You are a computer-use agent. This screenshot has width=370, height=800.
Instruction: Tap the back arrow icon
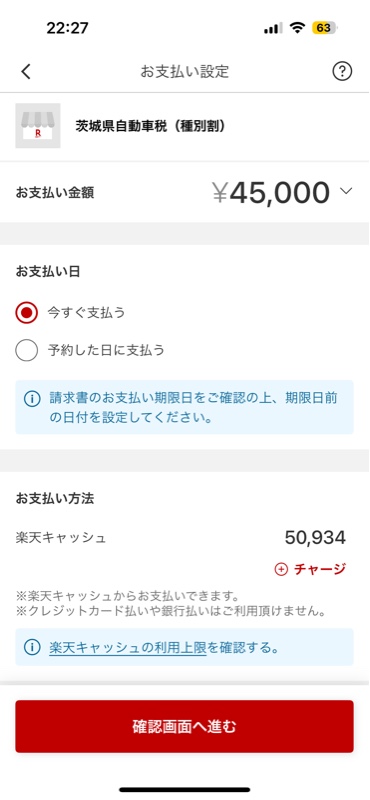coord(26,72)
